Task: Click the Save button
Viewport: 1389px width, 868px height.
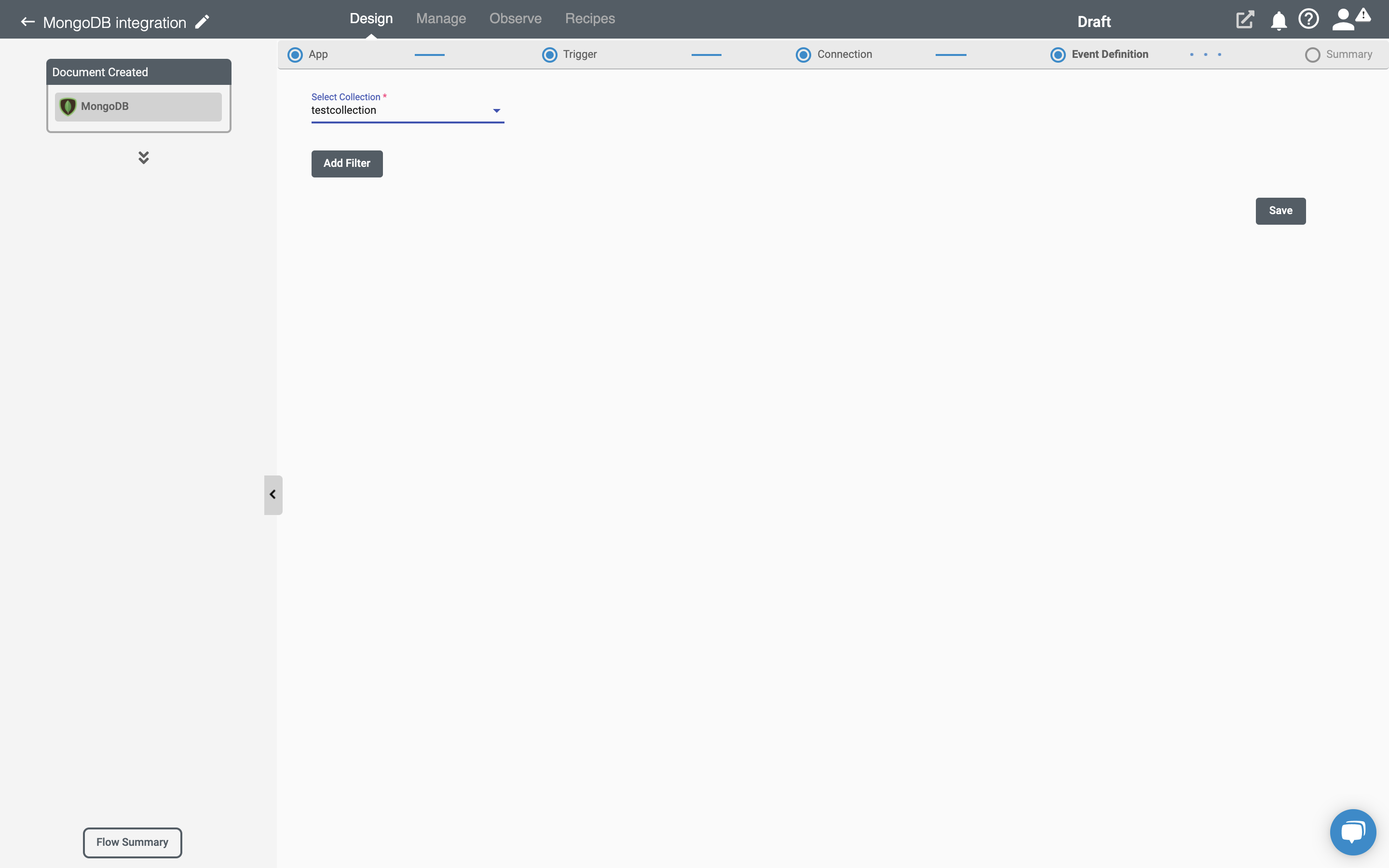Action: [x=1280, y=210]
